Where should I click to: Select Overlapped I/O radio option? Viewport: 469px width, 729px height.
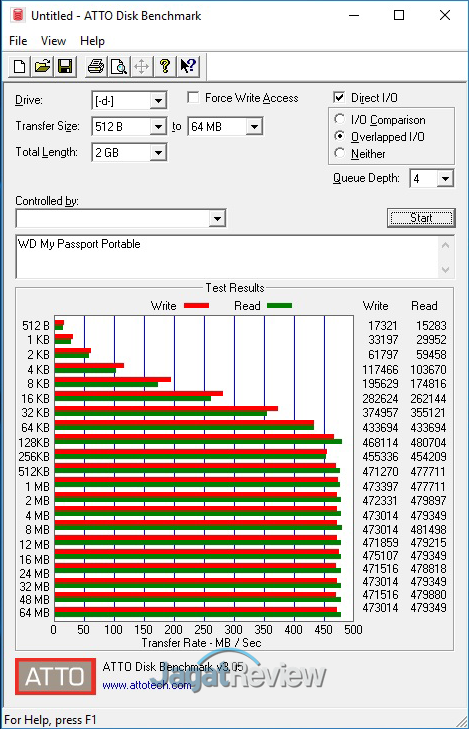coord(340,136)
